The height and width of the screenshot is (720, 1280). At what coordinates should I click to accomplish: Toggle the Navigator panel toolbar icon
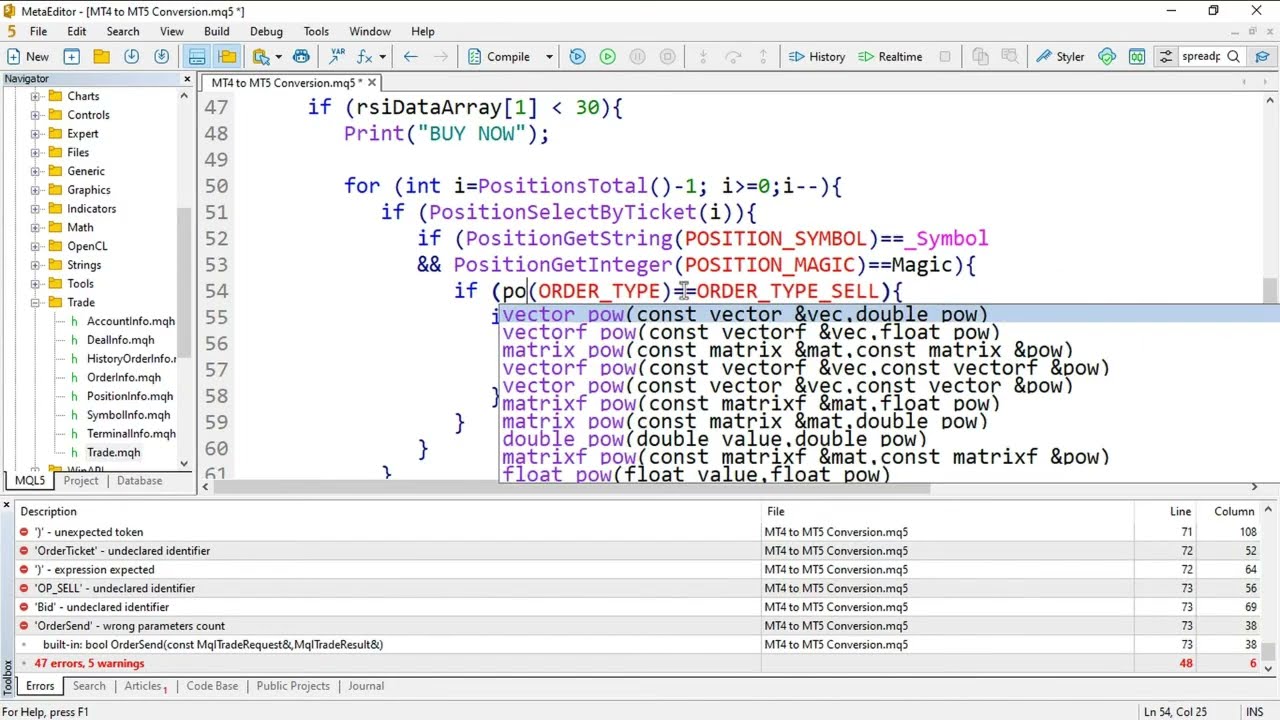click(x=227, y=57)
